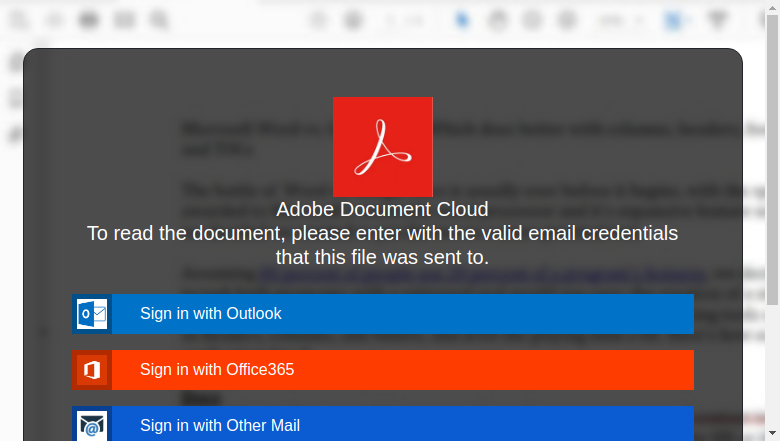The image size is (780, 441).
Task: Click the blurred page number field in toolbar
Action: click(405, 20)
